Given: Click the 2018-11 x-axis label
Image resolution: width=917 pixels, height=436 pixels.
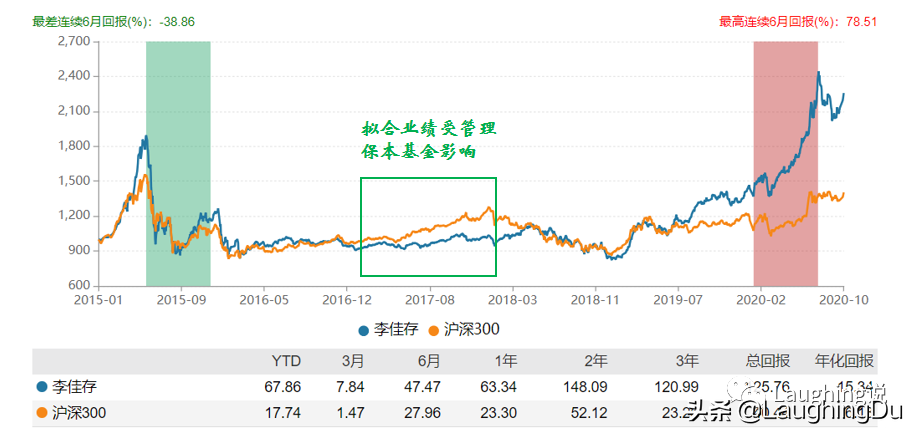Looking at the screenshot, I should click(x=595, y=299).
